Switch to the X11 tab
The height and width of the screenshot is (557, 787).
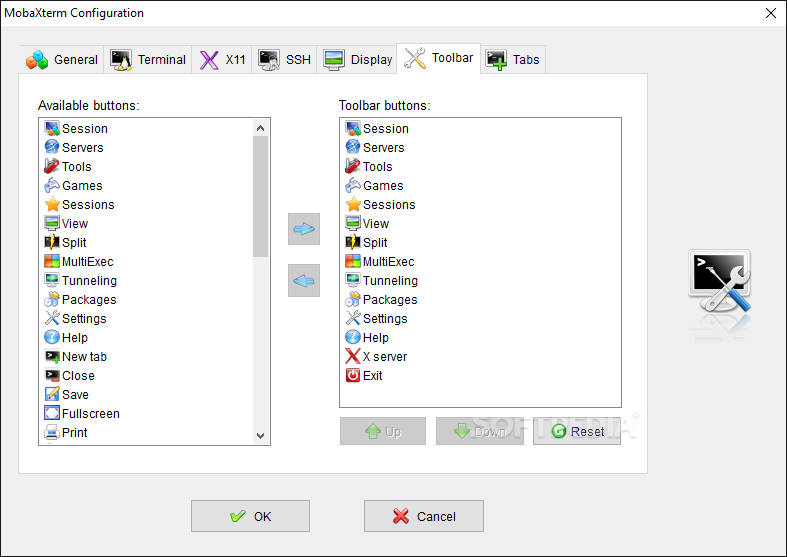coord(221,60)
